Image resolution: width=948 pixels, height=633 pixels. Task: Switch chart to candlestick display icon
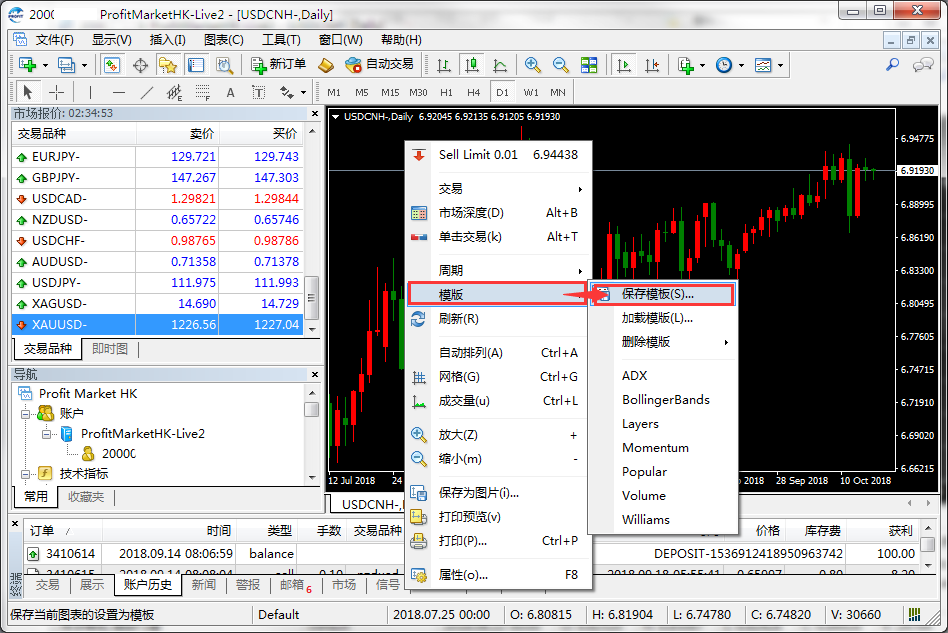click(471, 65)
